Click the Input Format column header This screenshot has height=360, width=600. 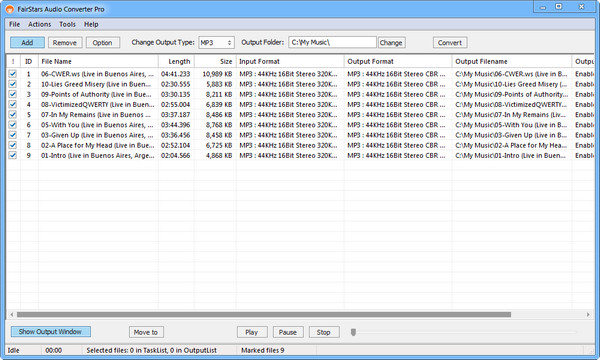pos(290,61)
